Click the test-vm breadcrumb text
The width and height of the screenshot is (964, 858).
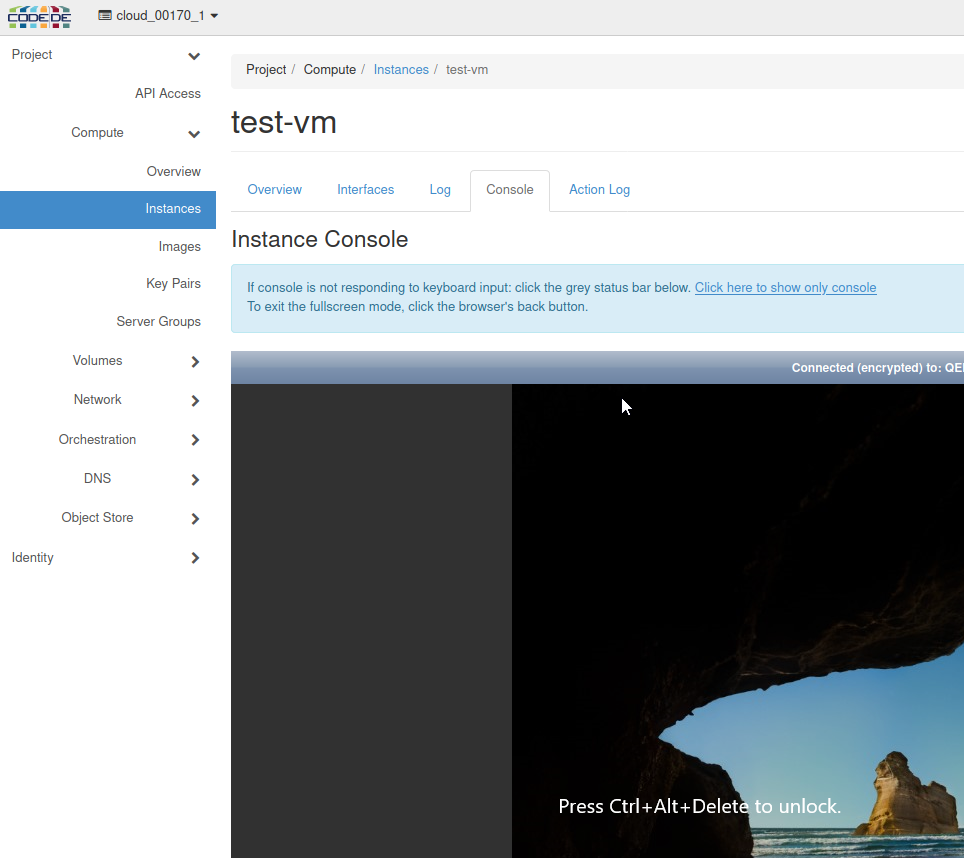[x=467, y=69]
